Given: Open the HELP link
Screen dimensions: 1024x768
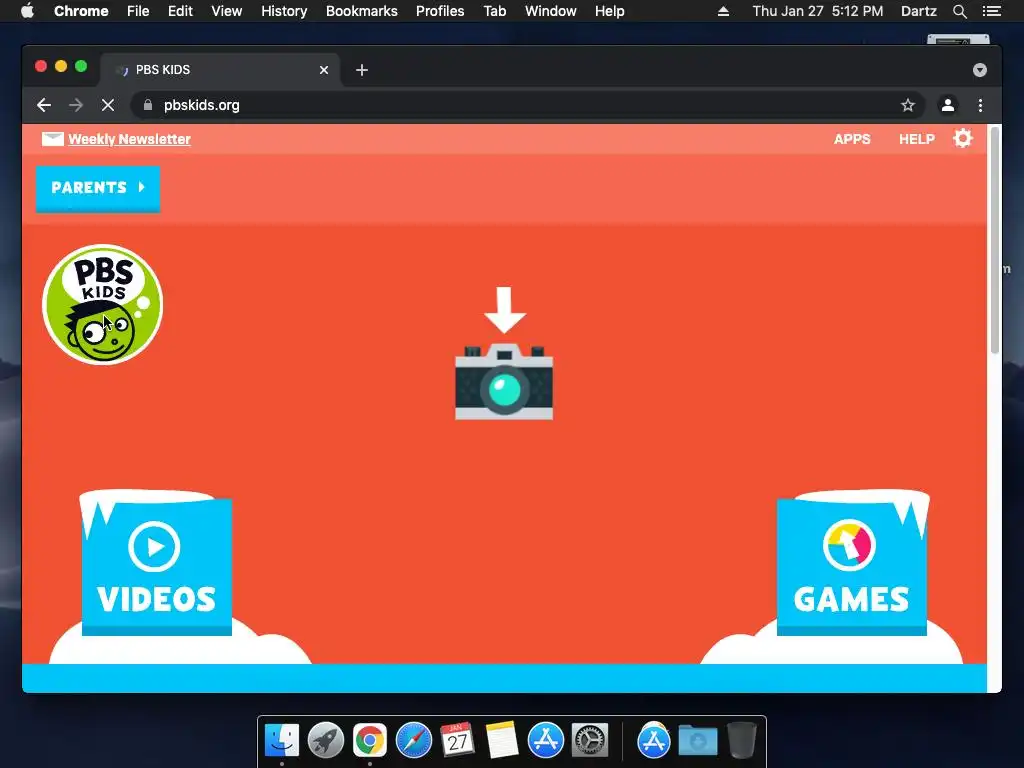Looking at the screenshot, I should click(916, 139).
